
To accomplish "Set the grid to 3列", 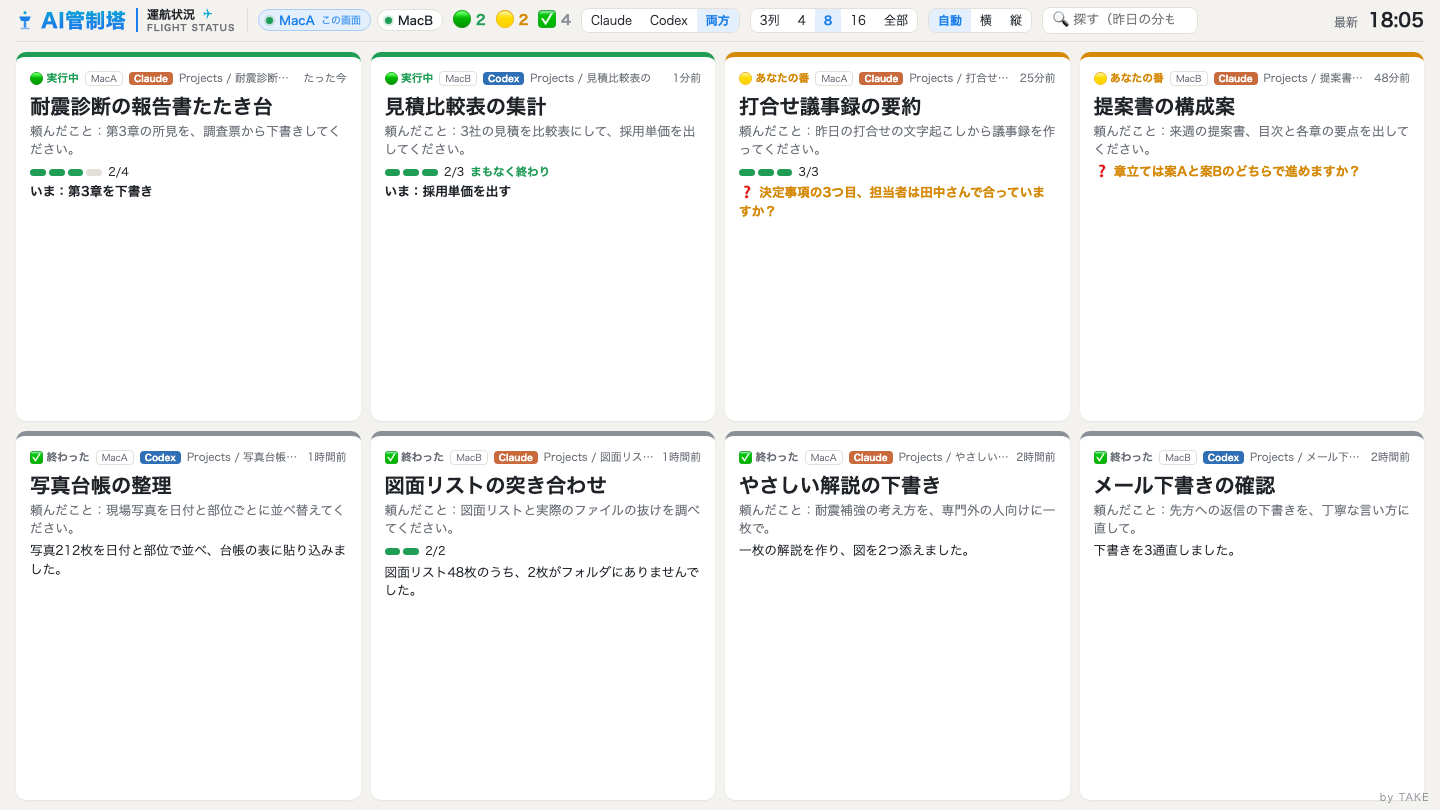I will coord(770,20).
